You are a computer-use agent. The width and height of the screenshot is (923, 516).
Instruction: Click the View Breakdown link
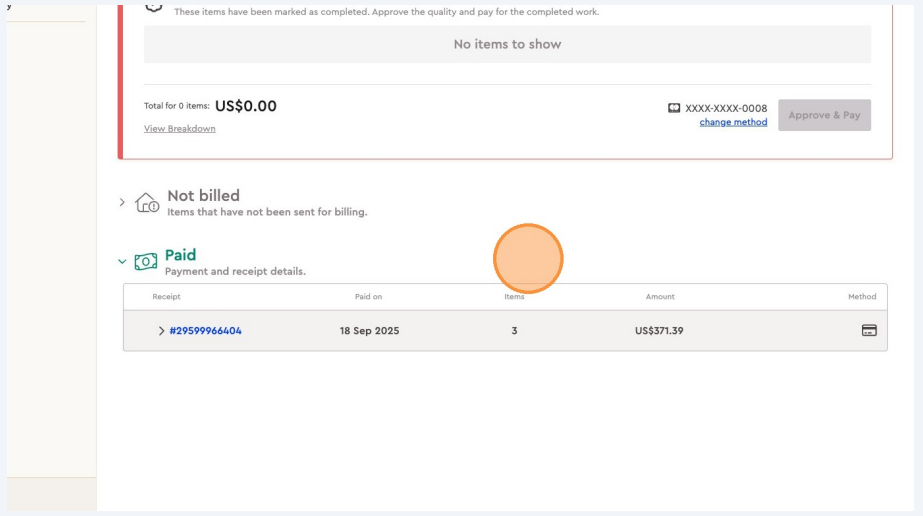tap(179, 129)
